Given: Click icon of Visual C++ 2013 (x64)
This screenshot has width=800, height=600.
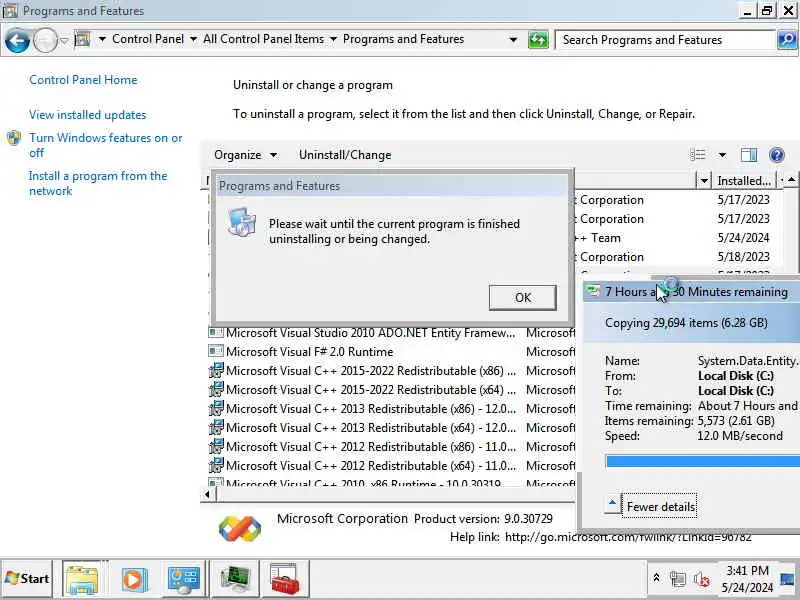Looking at the screenshot, I should [216, 428].
